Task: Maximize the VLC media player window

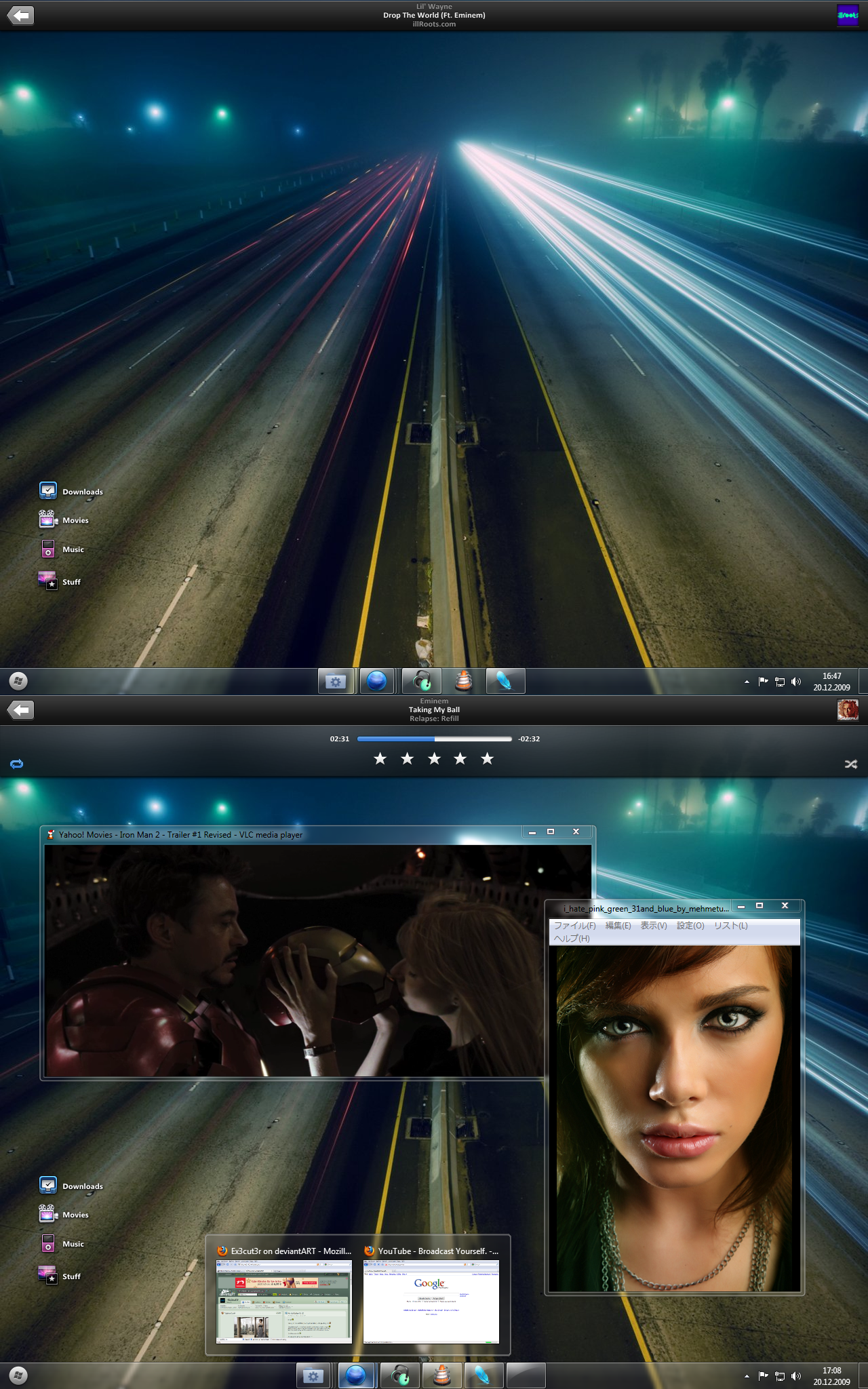Action: pos(551,832)
